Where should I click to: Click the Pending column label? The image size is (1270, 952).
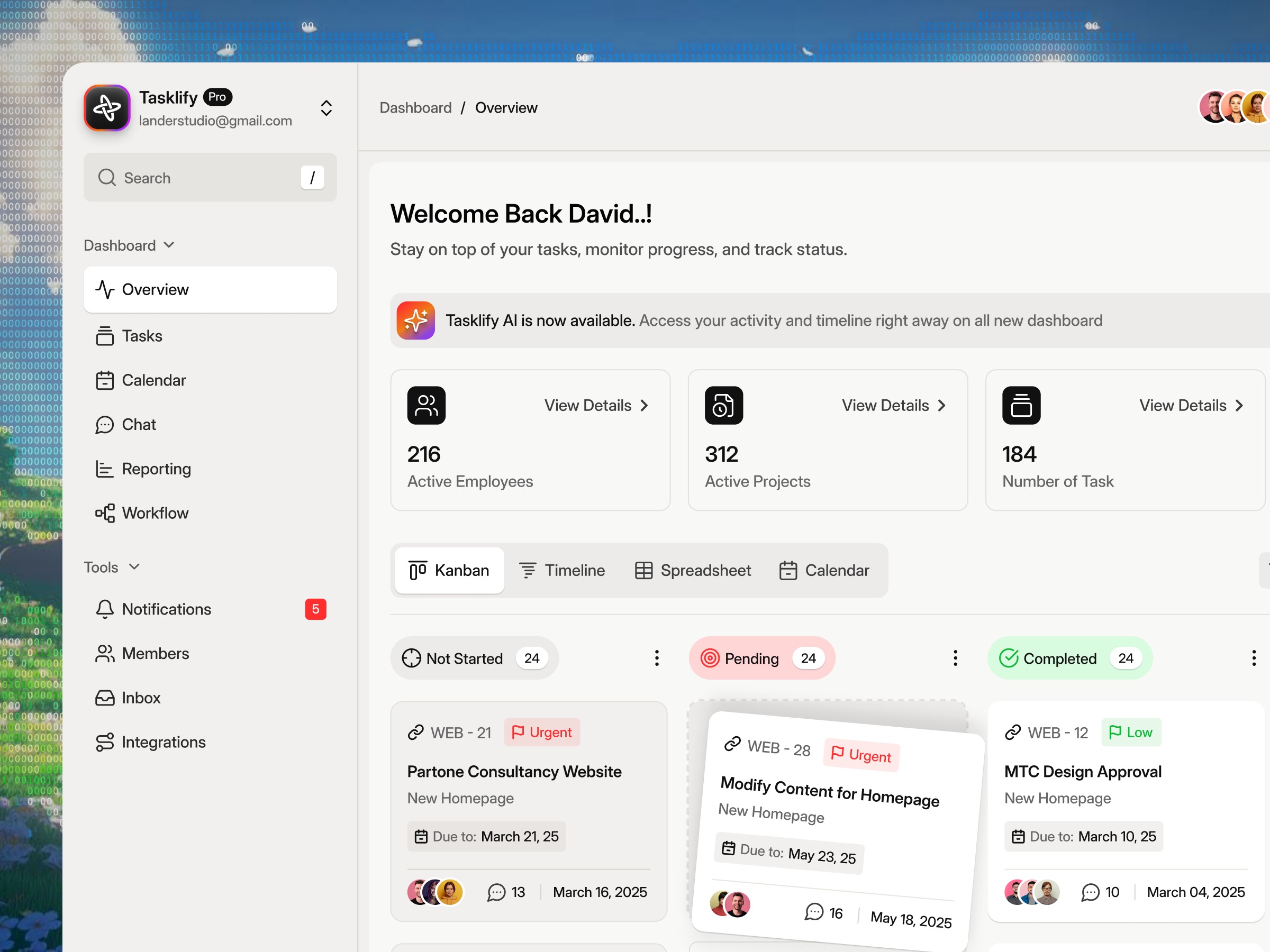pyautogui.click(x=751, y=658)
